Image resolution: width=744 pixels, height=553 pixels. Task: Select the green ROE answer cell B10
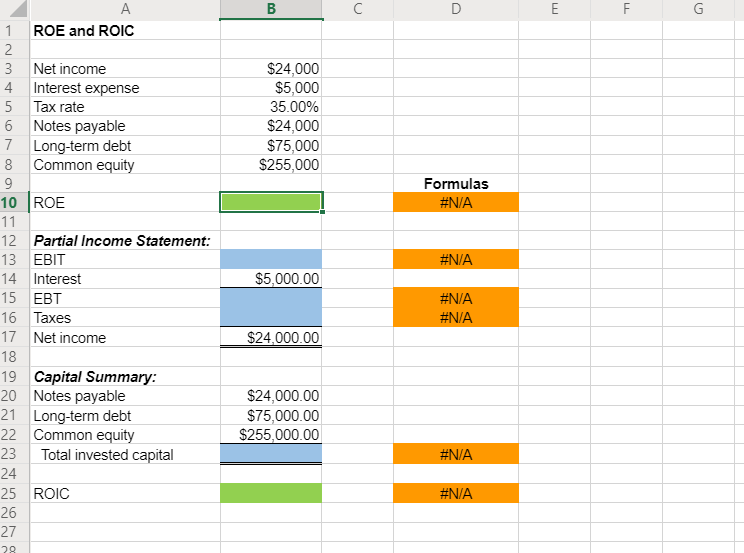coord(271,202)
